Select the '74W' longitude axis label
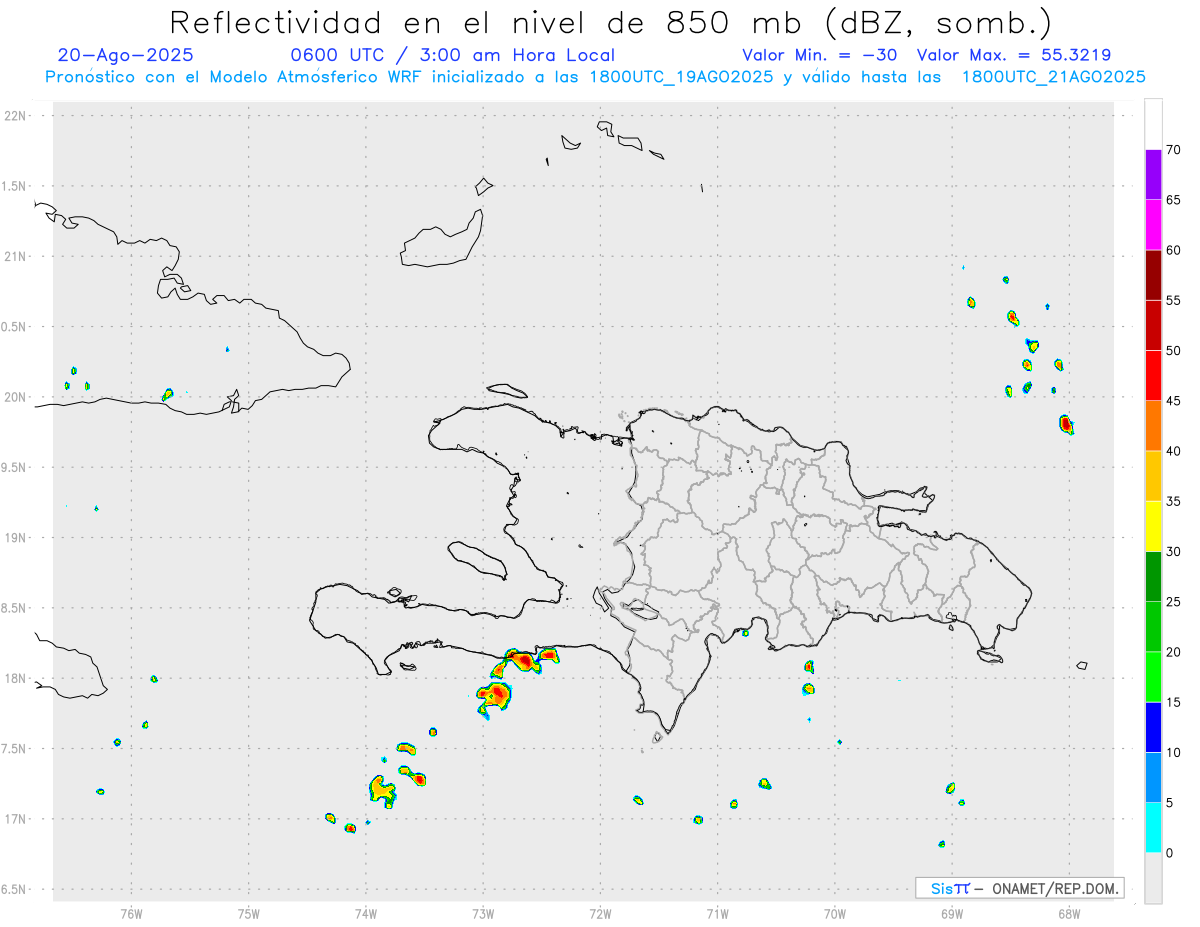Viewport: 1200px width, 927px height. tap(366, 914)
